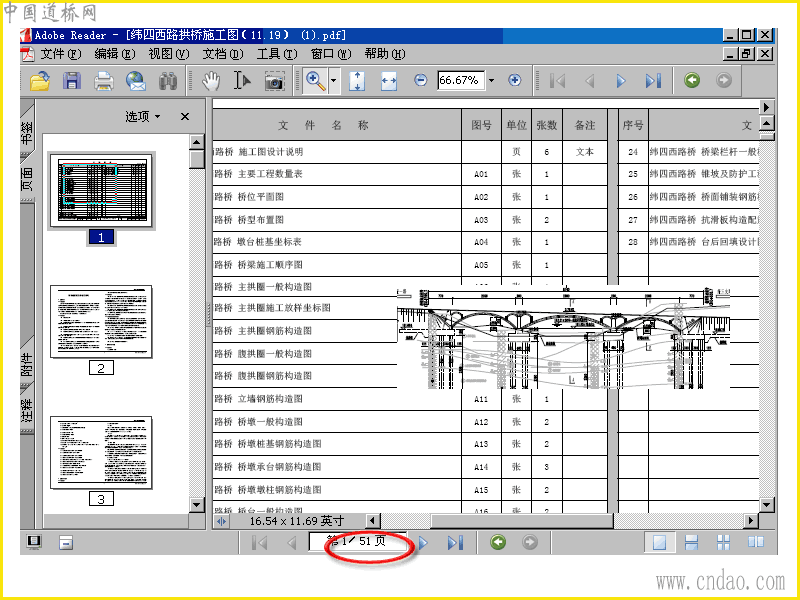
Task: Open the 帮助(H) menu
Action: coord(385,54)
